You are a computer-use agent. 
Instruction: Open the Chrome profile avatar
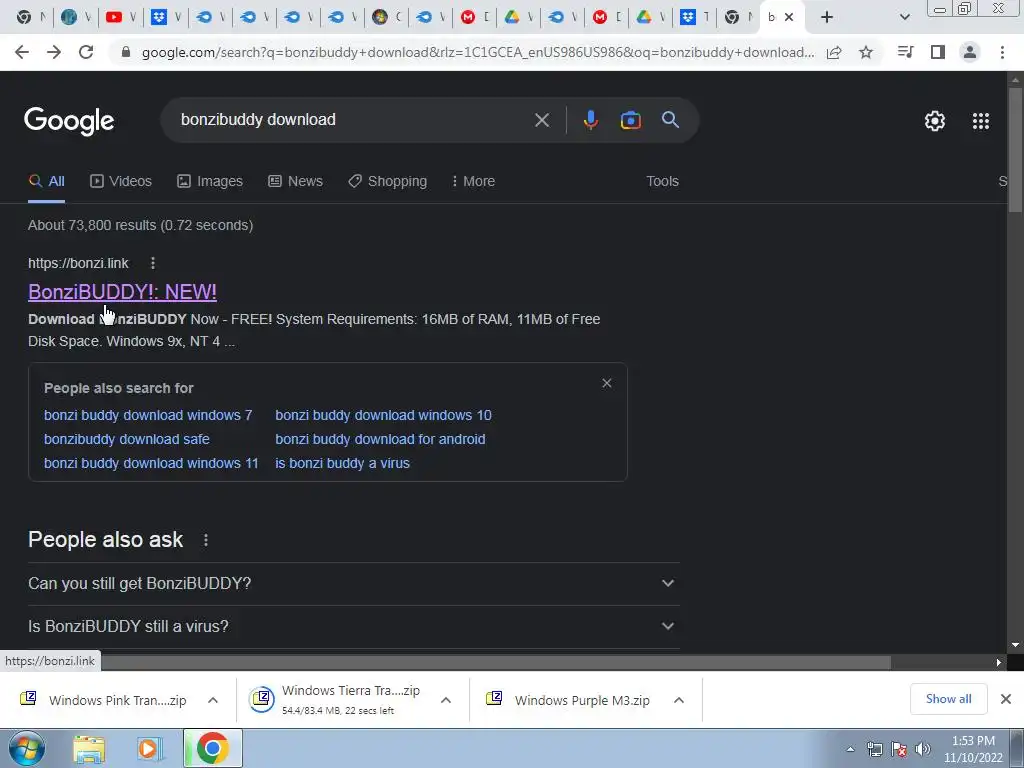point(970,52)
